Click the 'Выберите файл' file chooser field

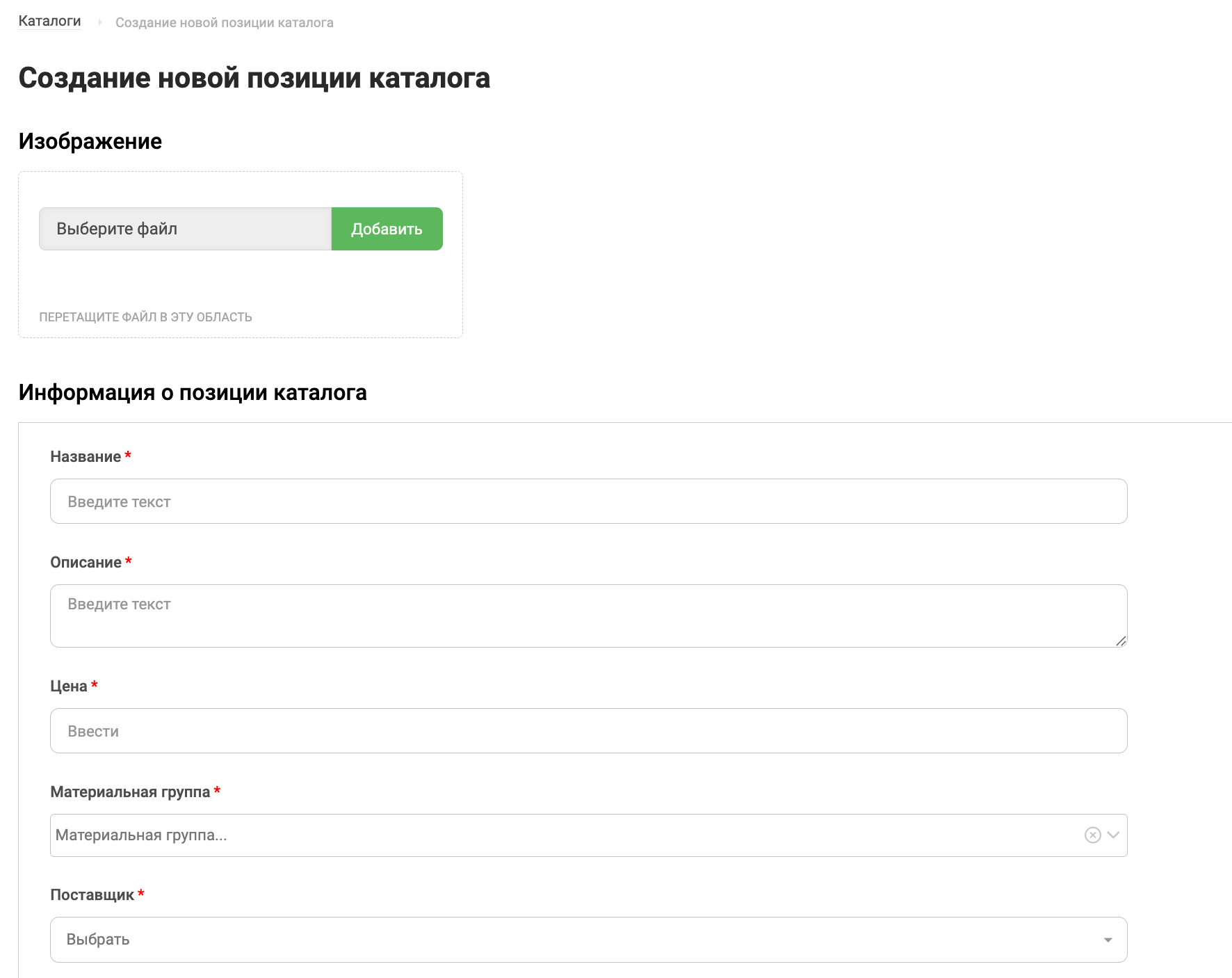[x=185, y=229]
